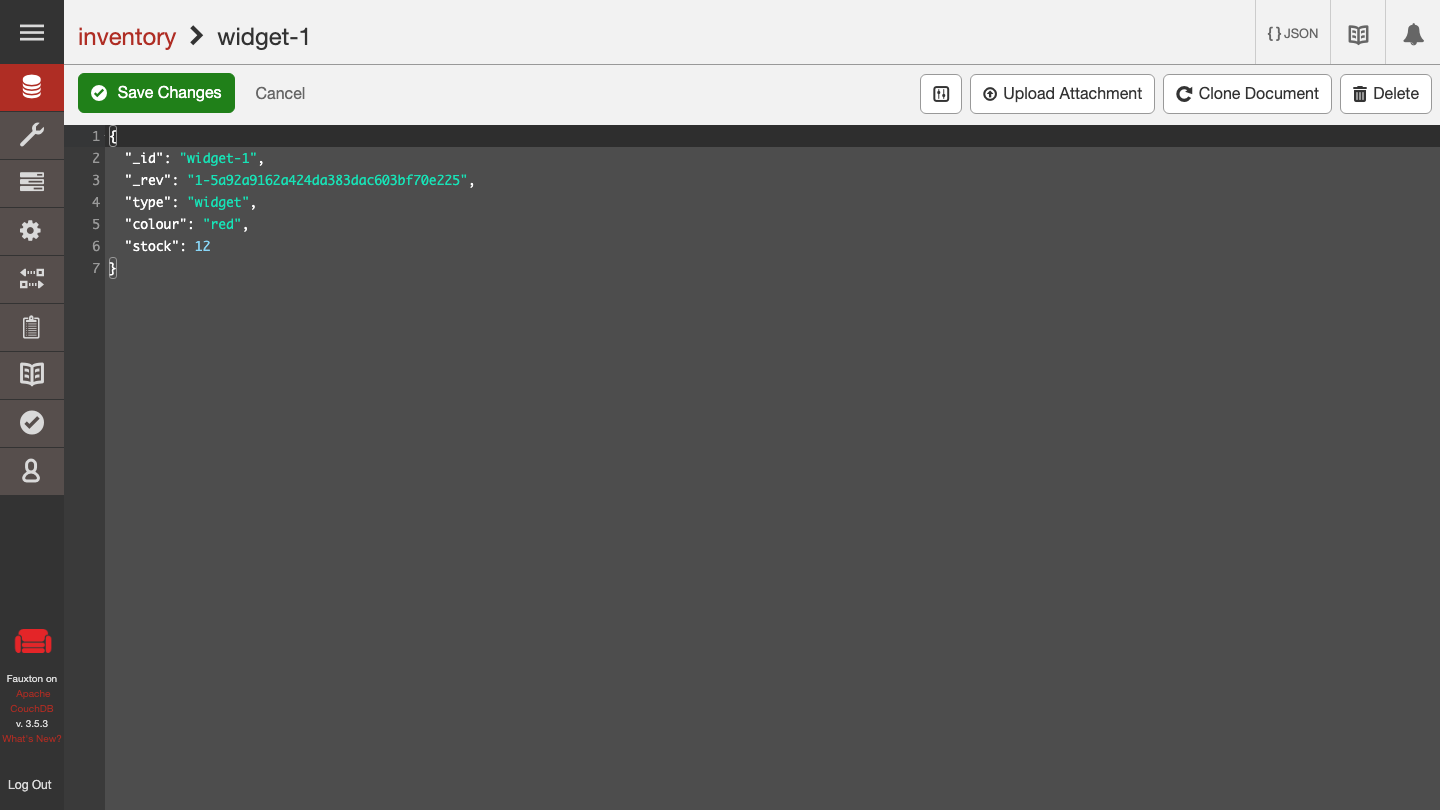The width and height of the screenshot is (1440, 810).
Task: Open the What's New? link
Action: click(x=32, y=739)
